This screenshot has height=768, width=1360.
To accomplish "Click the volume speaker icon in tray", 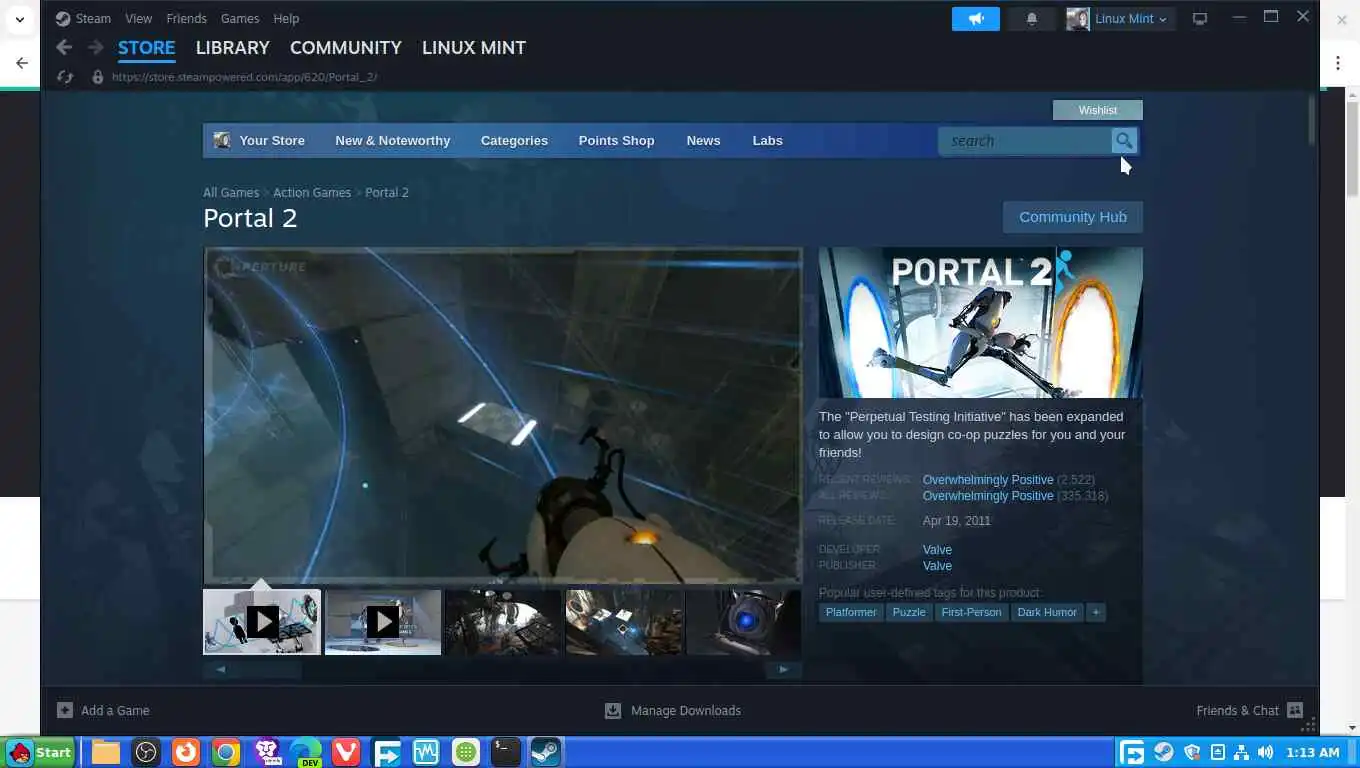I will [x=1265, y=752].
